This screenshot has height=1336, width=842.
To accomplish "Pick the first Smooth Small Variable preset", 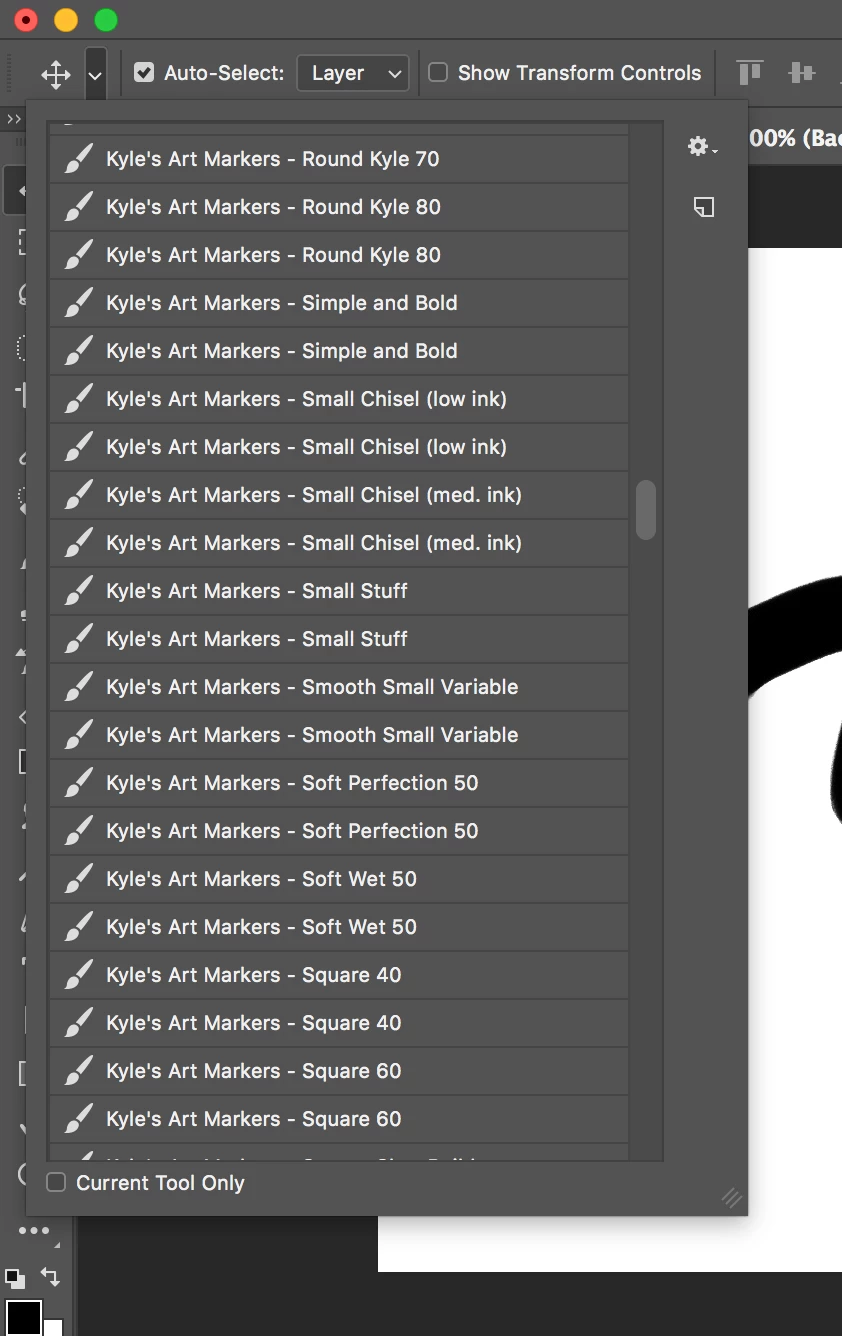I will point(339,687).
